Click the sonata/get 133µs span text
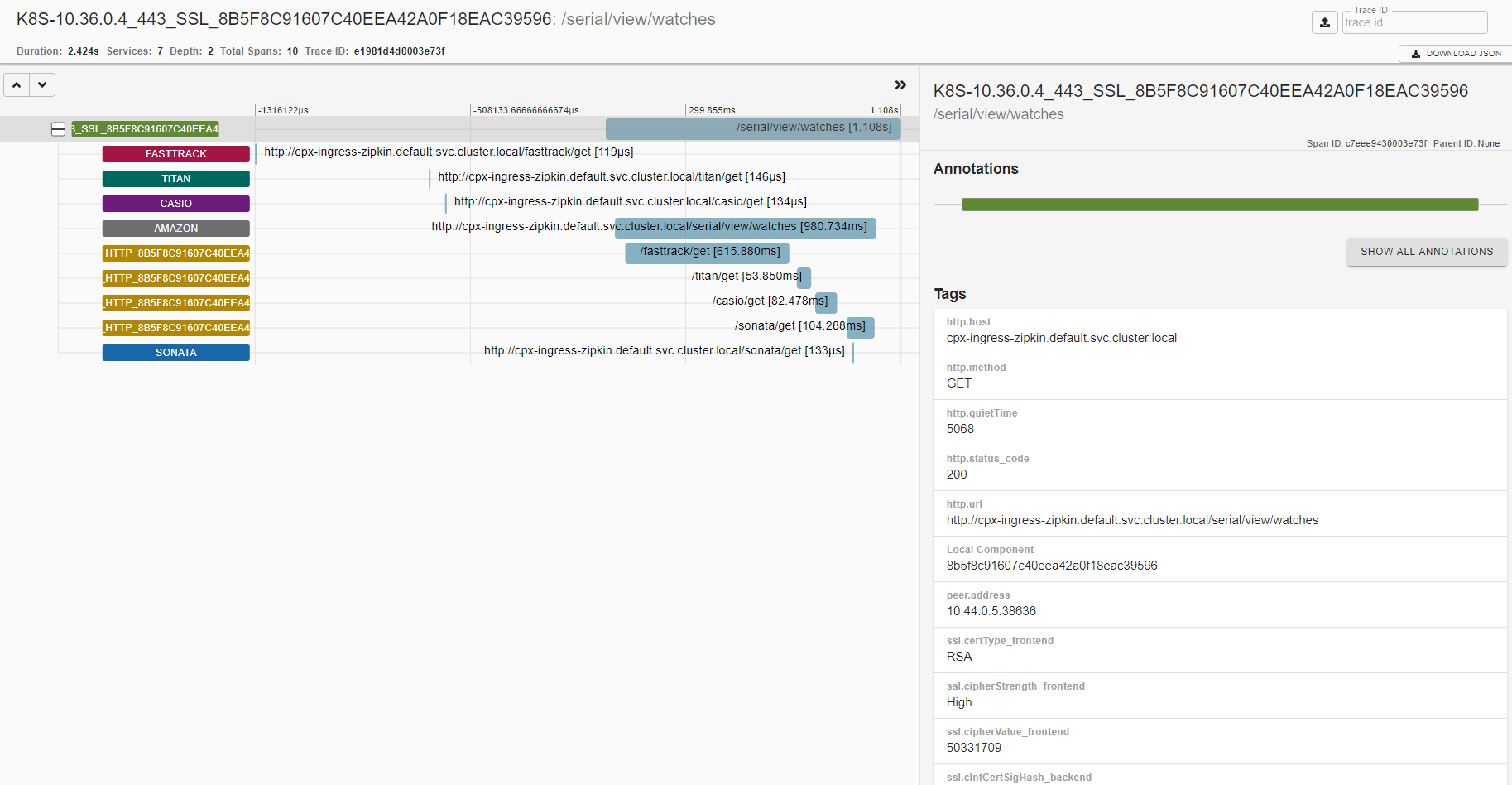The image size is (1512, 785). (x=665, y=350)
